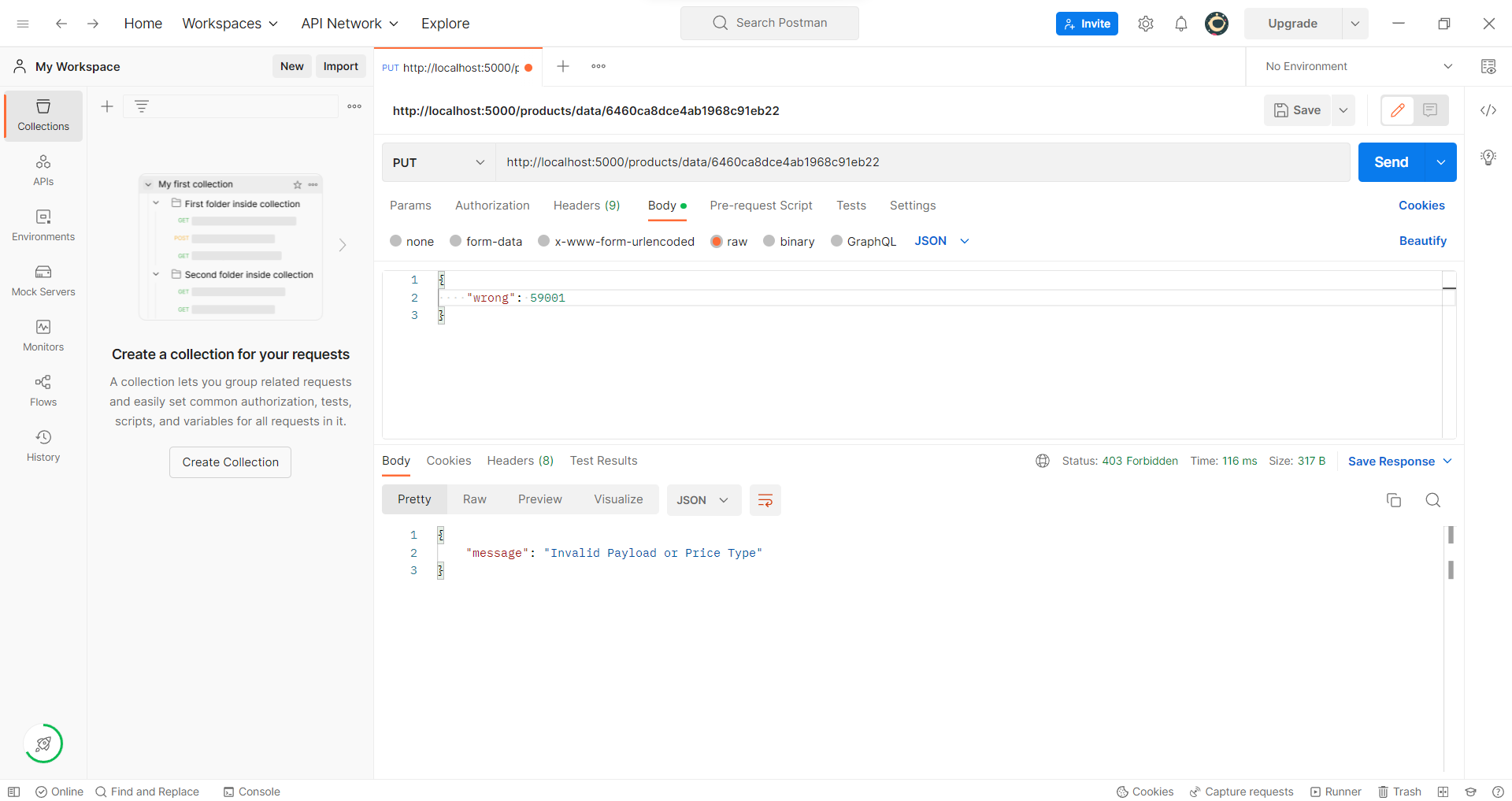The width and height of the screenshot is (1512, 801).
Task: Click the Import button
Action: 341,66
